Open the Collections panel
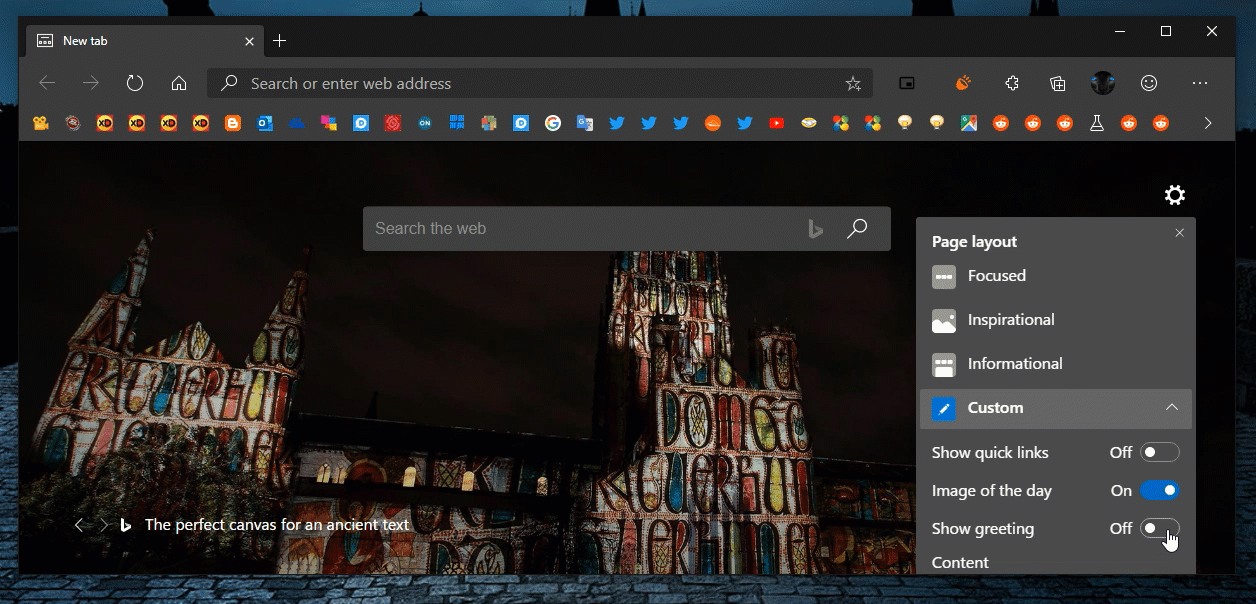Viewport: 1256px width, 604px height. [1057, 83]
